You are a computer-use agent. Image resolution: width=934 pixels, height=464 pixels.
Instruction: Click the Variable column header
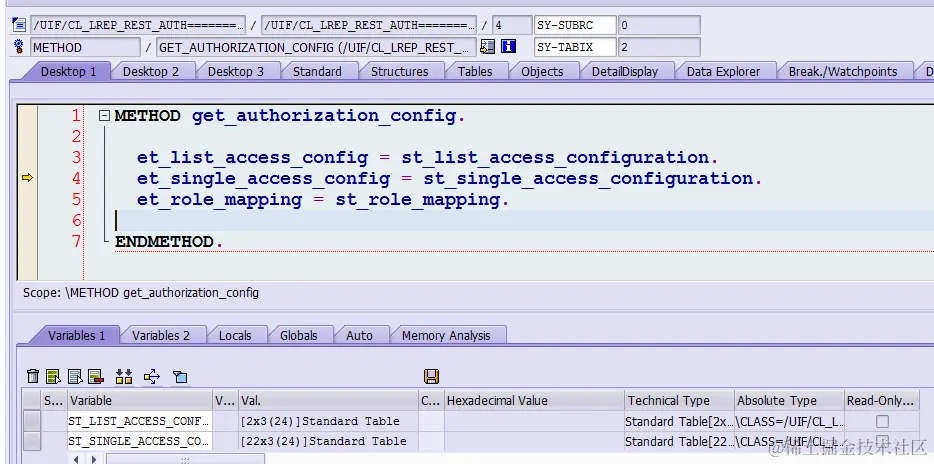coord(140,401)
